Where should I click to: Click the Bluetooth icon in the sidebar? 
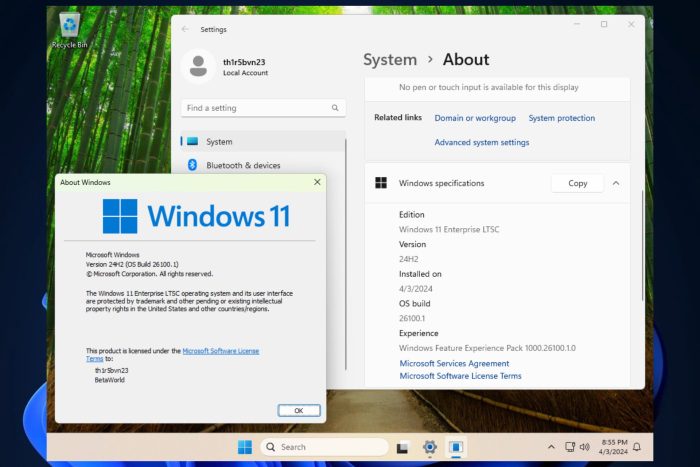[x=192, y=165]
